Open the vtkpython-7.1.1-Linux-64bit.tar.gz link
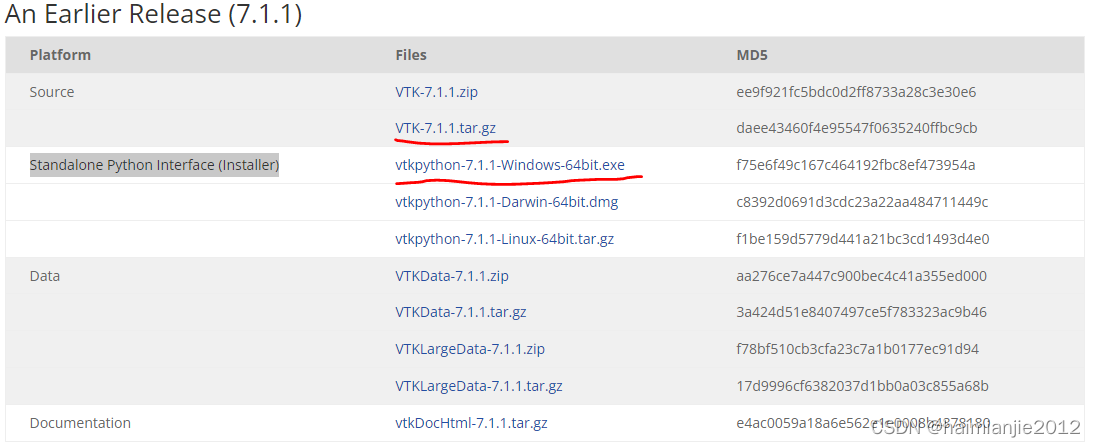The height and width of the screenshot is (447, 1095). [x=504, y=239]
